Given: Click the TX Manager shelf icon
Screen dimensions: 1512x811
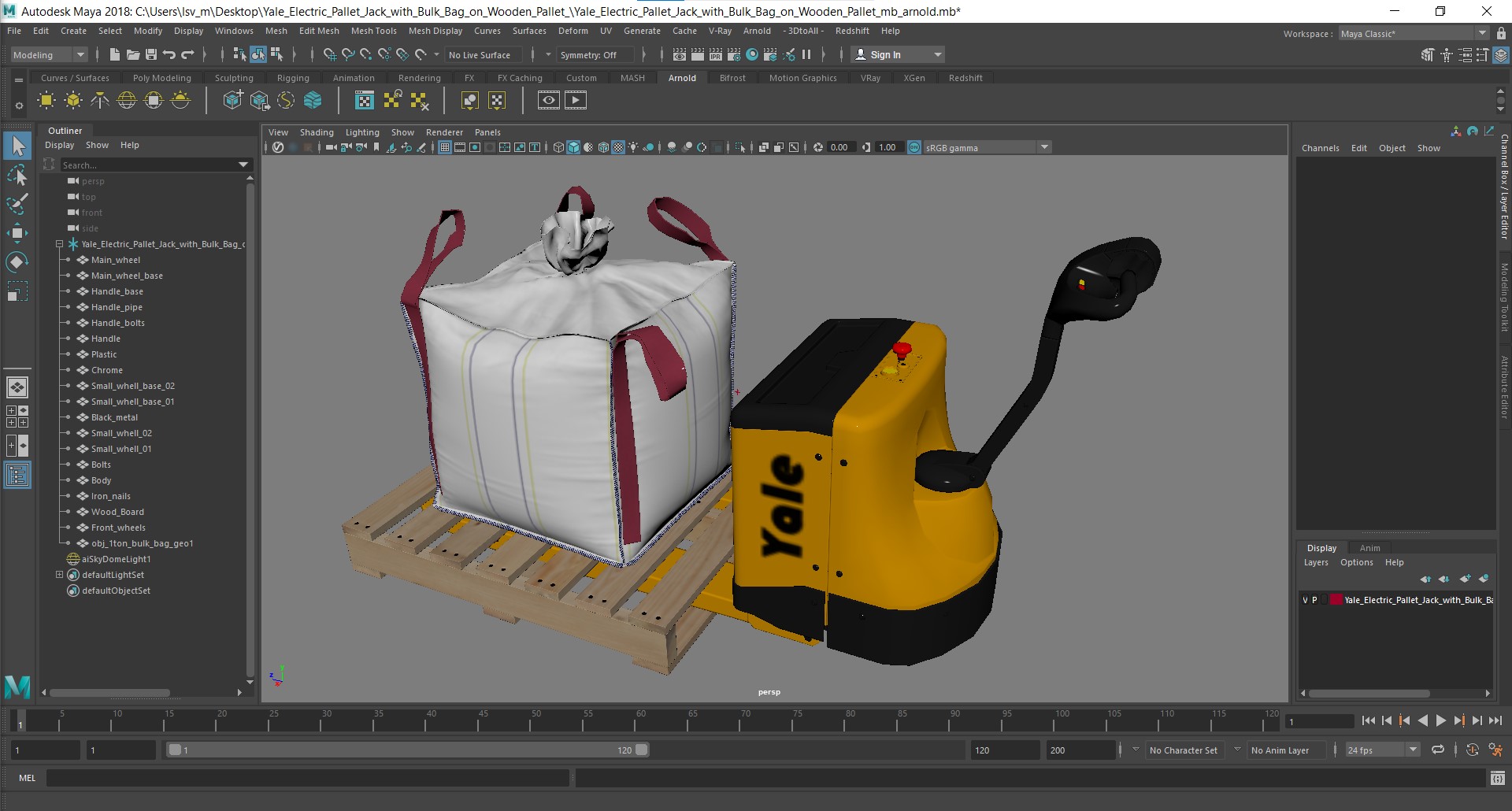Looking at the screenshot, I should [x=365, y=100].
